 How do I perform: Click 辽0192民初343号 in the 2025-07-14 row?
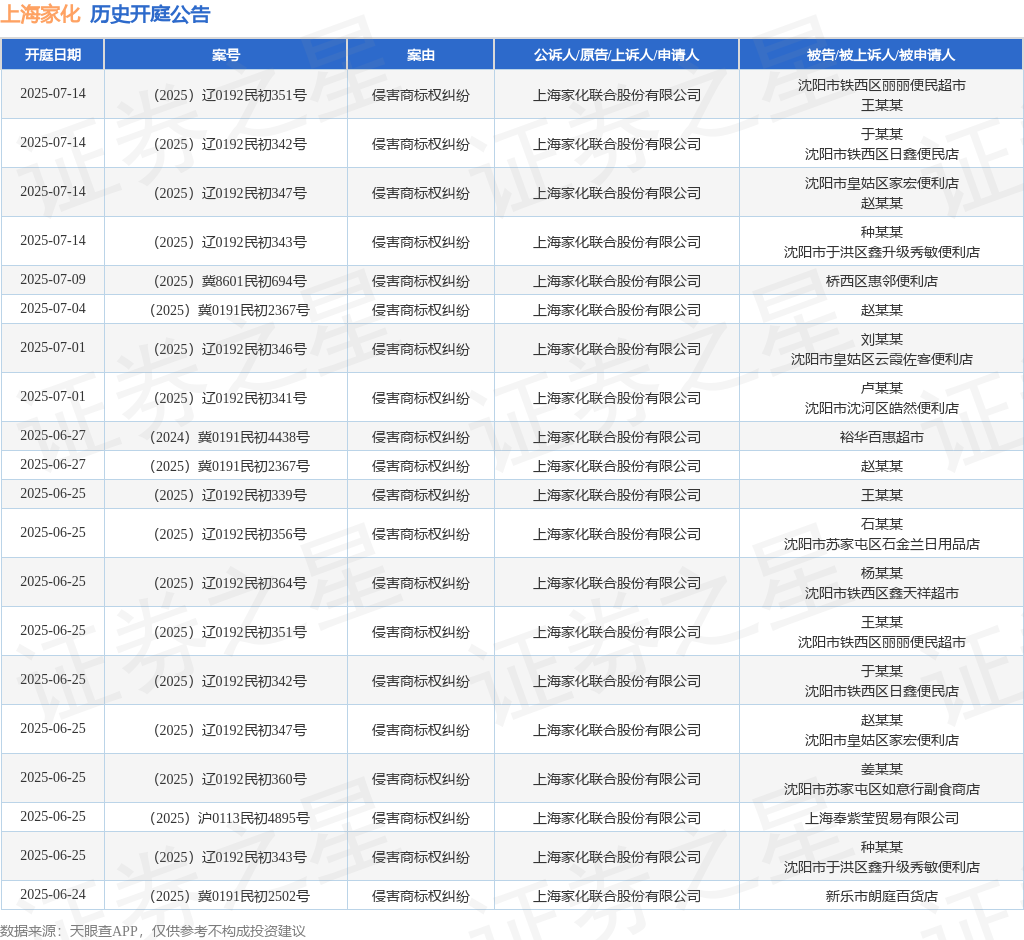pos(230,242)
